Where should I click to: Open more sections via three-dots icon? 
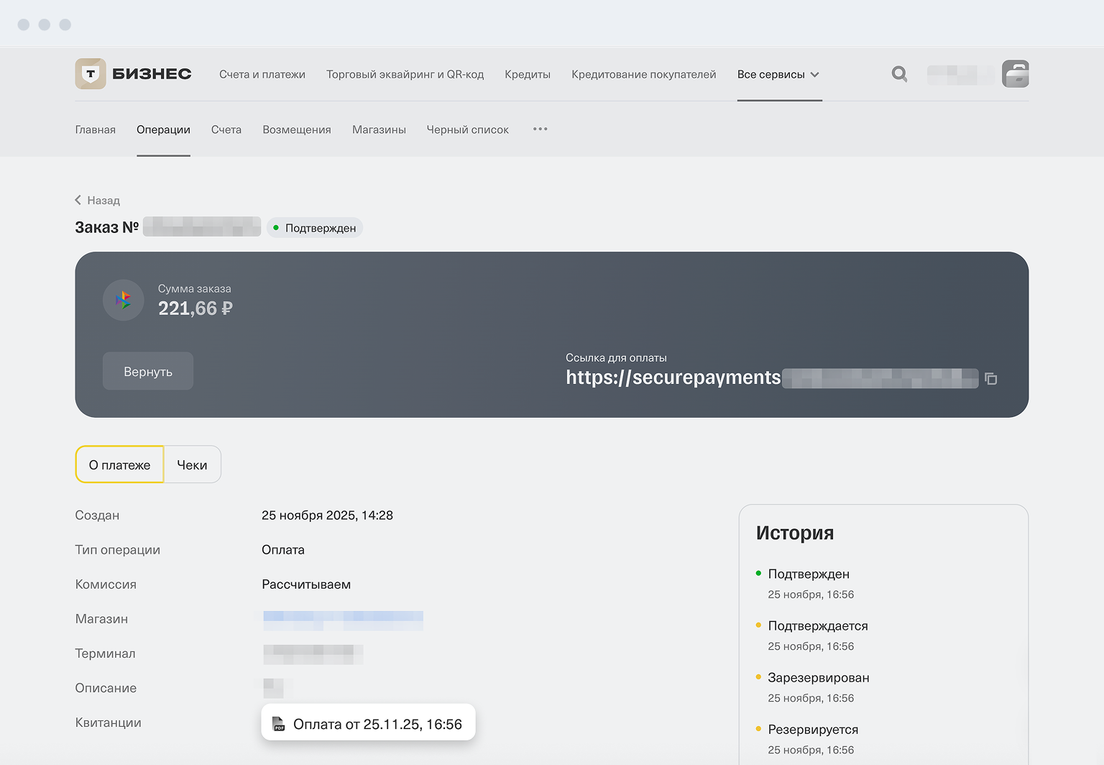point(540,129)
